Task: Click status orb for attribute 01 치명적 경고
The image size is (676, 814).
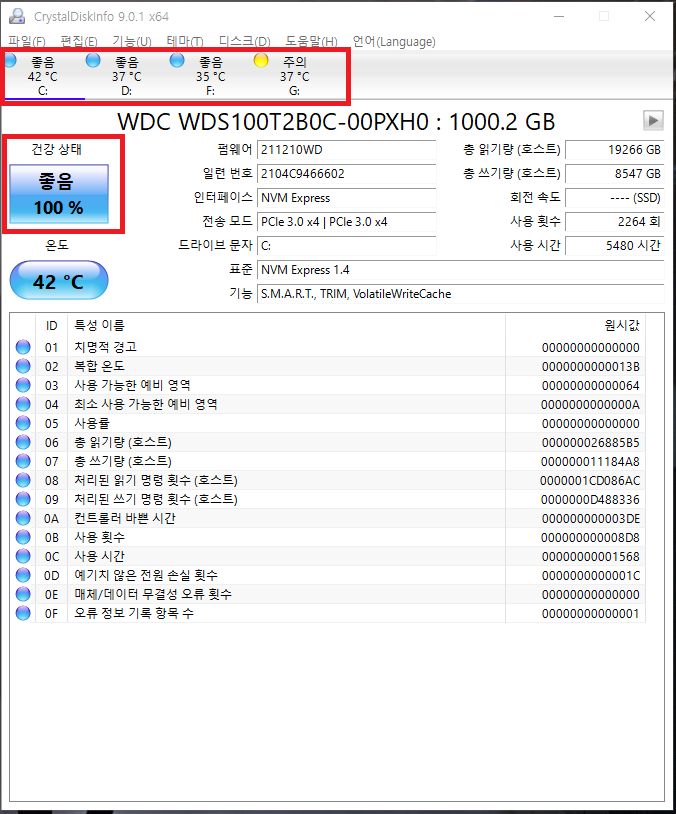Action: tap(23, 347)
